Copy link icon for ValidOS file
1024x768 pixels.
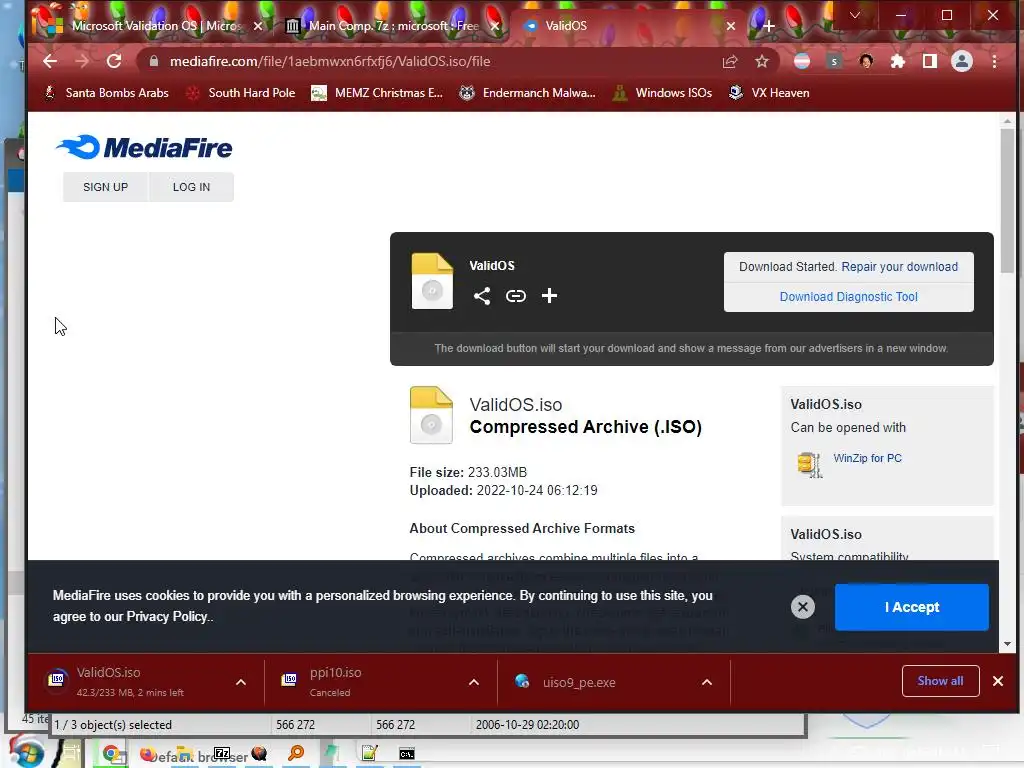516,296
